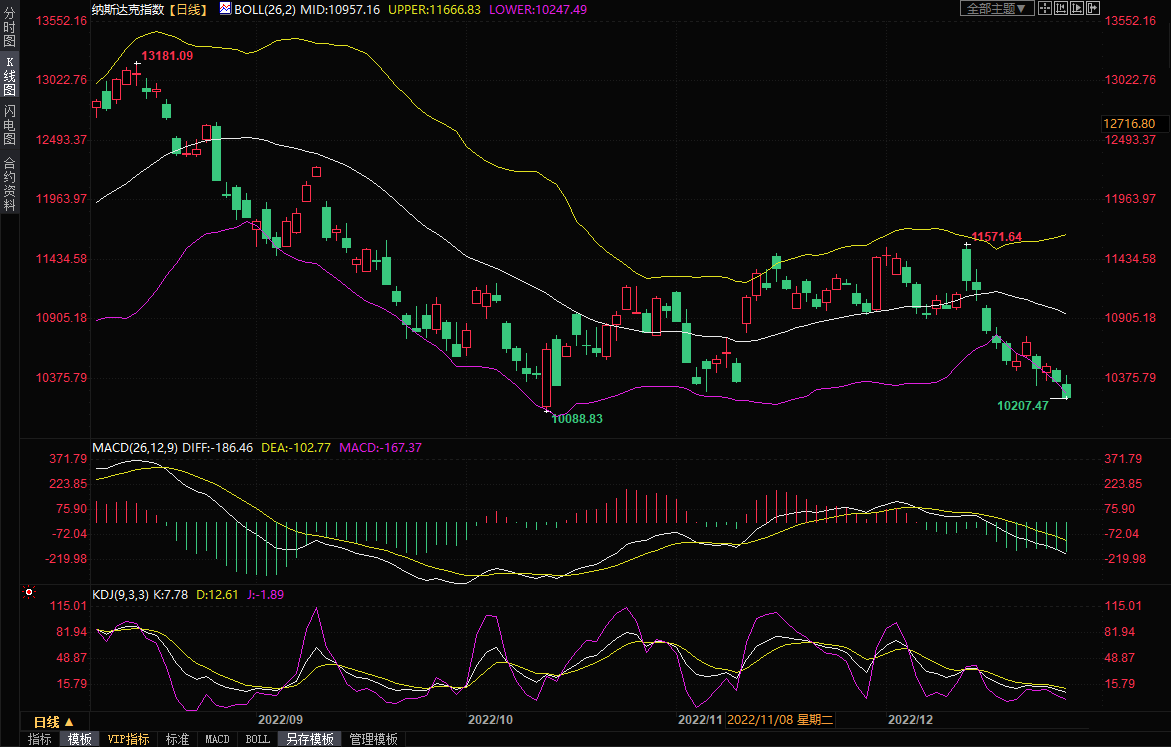1171x747 pixels.
Task: Click the jump-to-start chart icon
Action: click(1061, 9)
